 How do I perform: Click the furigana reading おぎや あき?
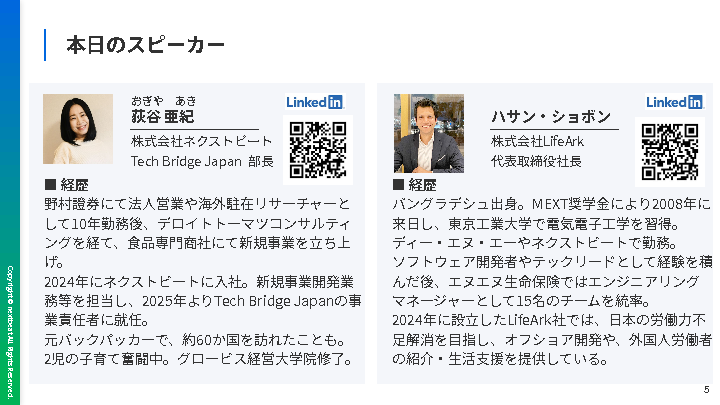pos(163,100)
